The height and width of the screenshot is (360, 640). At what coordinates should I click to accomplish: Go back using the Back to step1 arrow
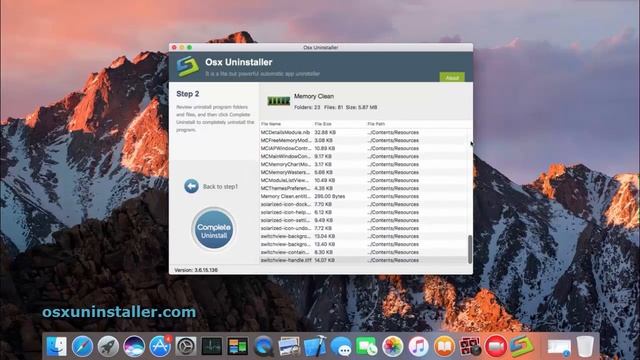point(191,186)
